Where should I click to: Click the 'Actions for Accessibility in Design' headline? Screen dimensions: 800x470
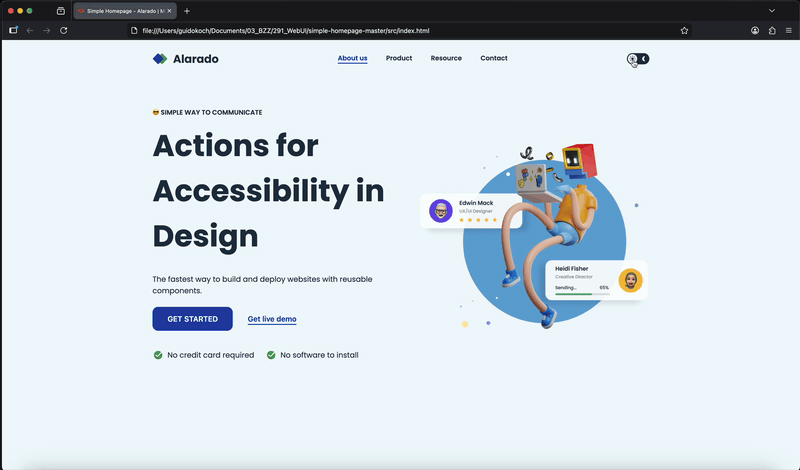[x=268, y=191]
